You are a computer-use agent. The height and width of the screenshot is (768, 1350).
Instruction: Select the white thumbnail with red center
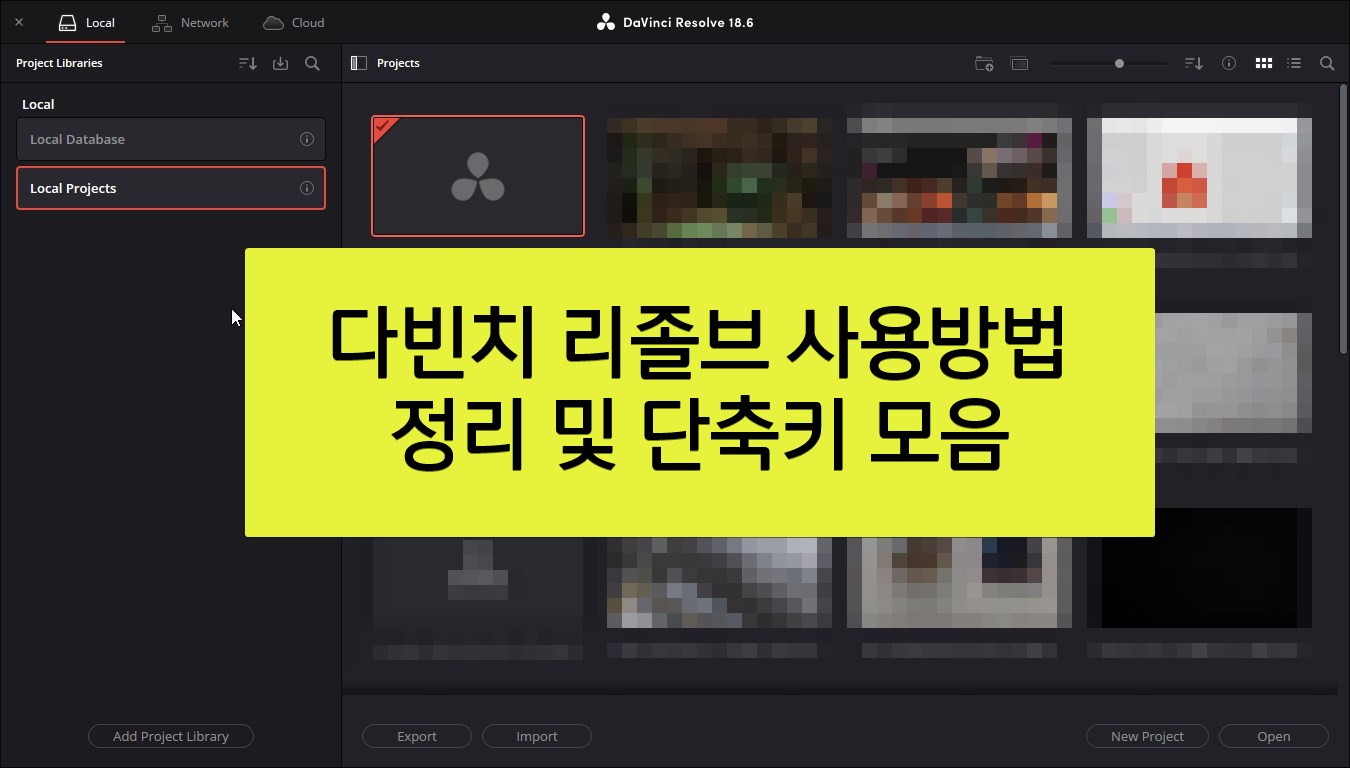1199,178
